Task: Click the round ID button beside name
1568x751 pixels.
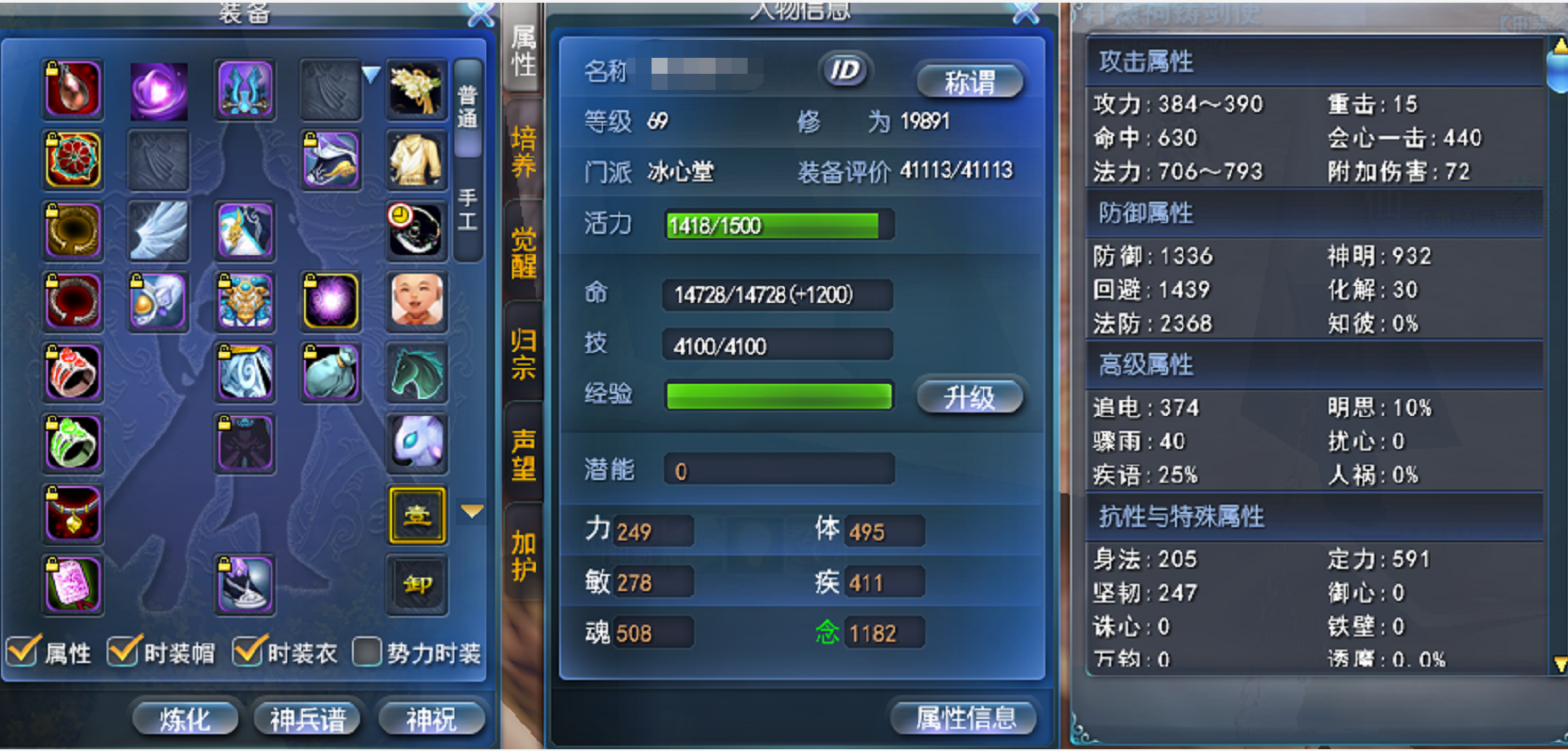Action: click(x=844, y=70)
